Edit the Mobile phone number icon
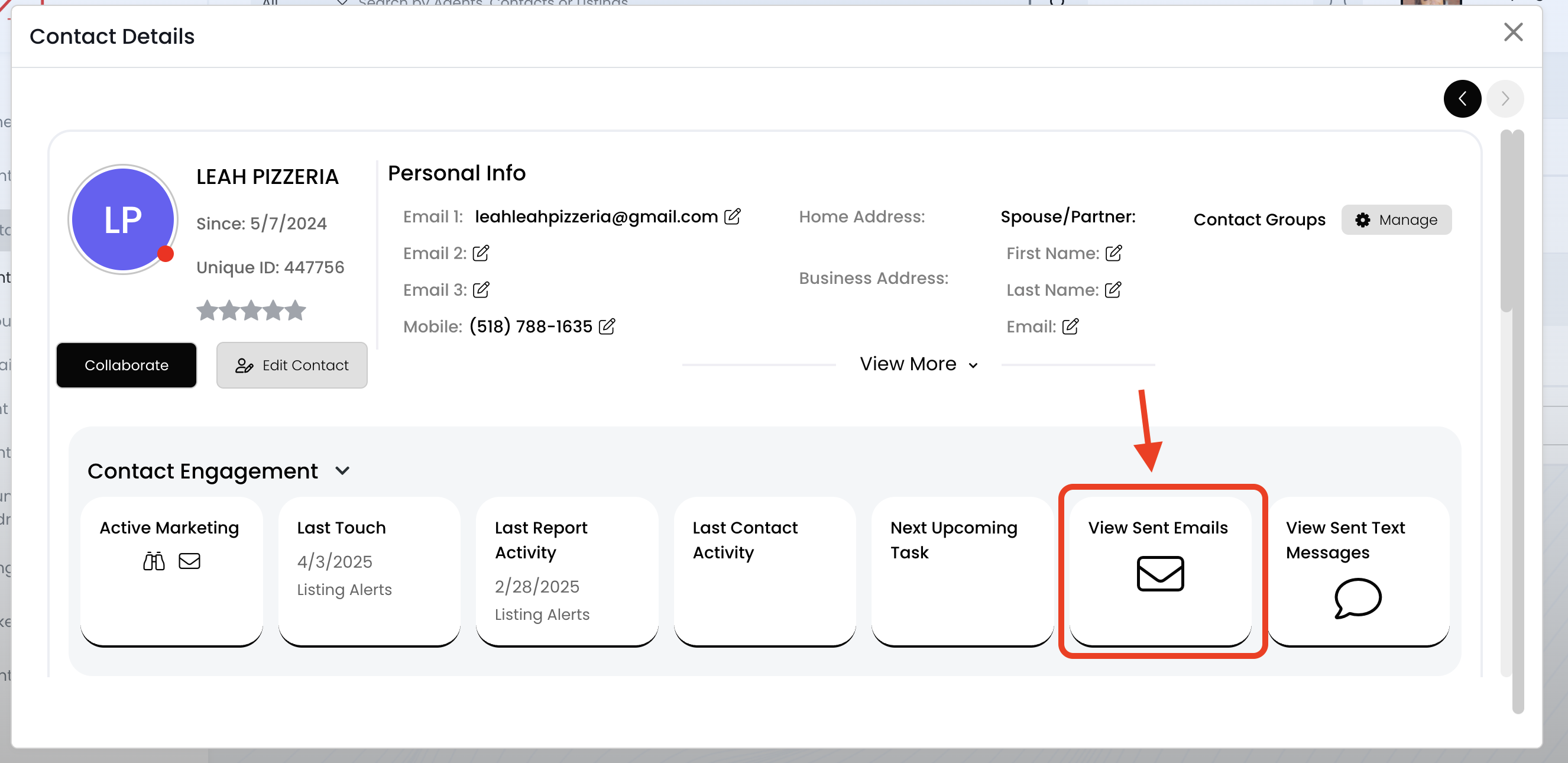This screenshot has width=1568, height=763. (x=607, y=326)
